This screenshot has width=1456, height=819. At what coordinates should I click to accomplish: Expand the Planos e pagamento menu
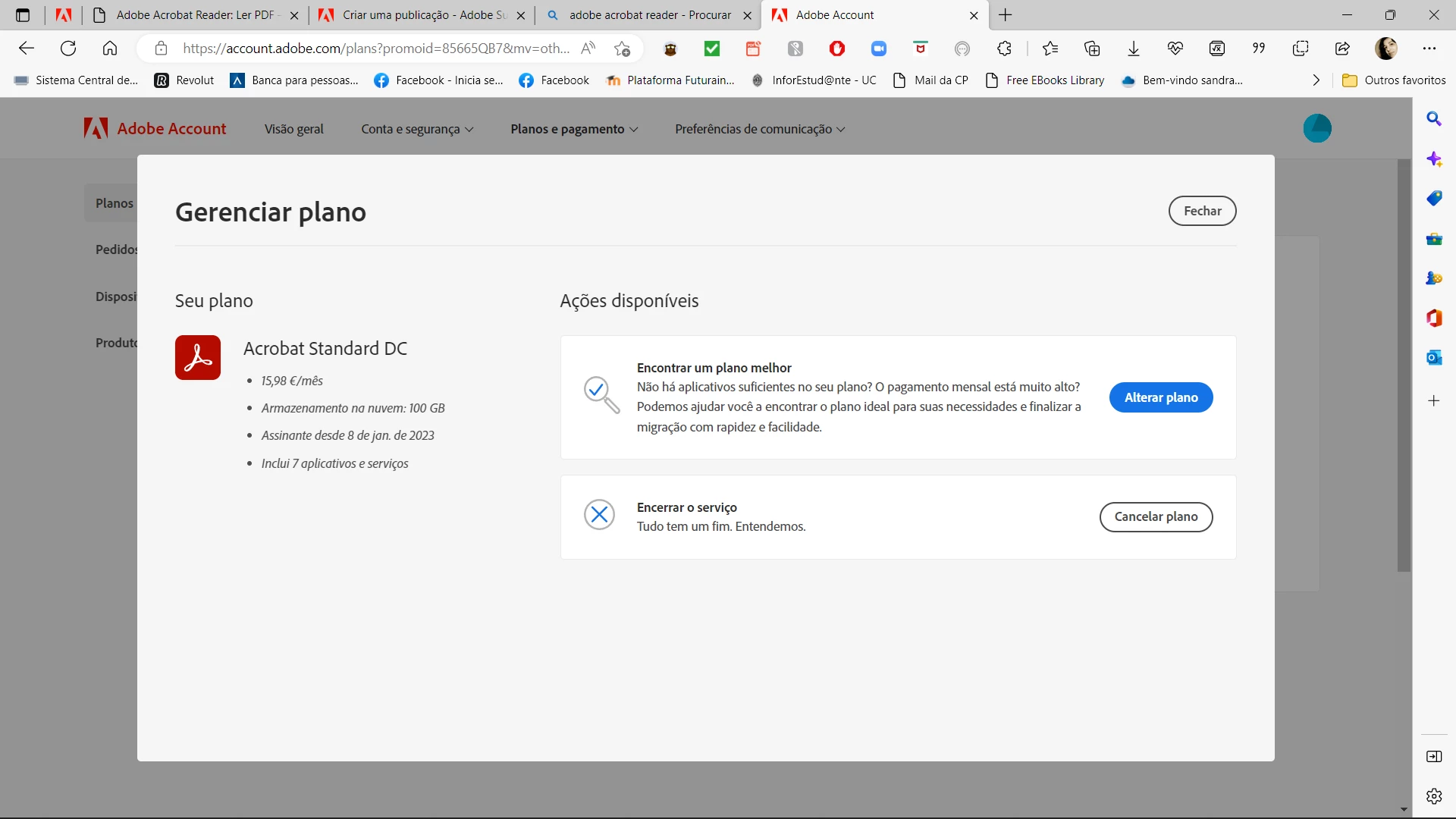(574, 129)
